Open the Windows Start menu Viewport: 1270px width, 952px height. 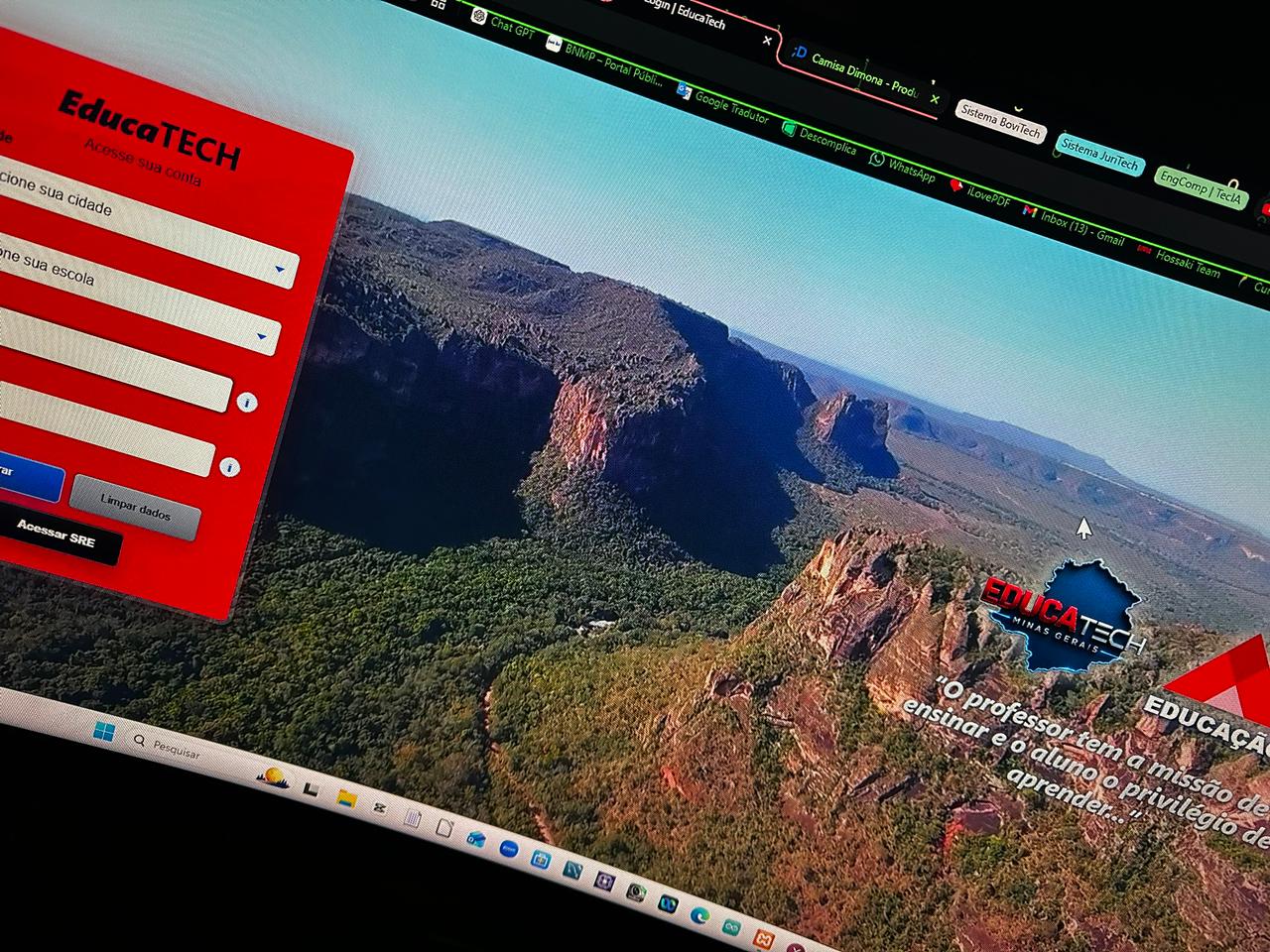coord(103,733)
